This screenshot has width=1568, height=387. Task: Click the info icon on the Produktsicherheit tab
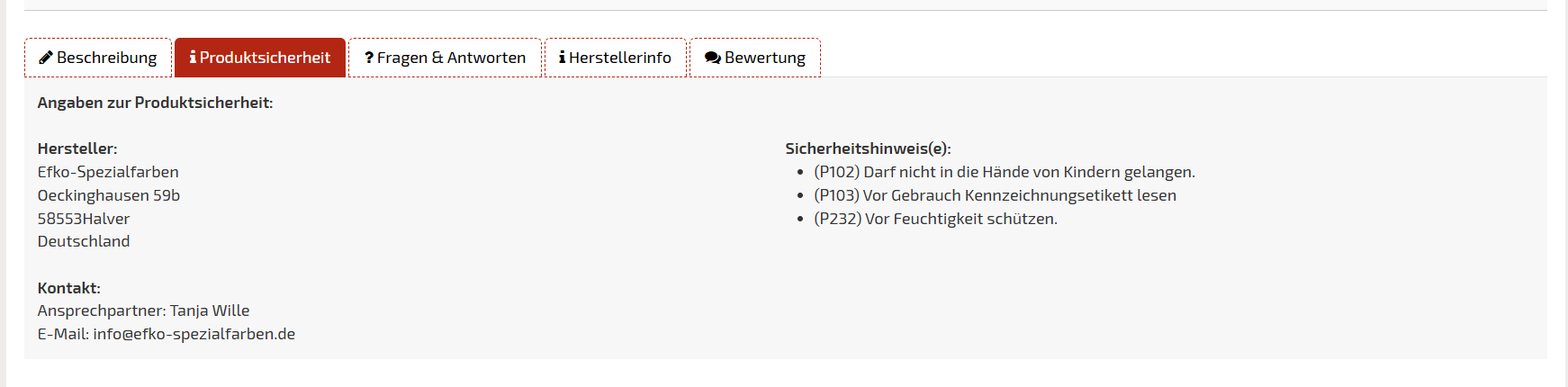coord(193,58)
